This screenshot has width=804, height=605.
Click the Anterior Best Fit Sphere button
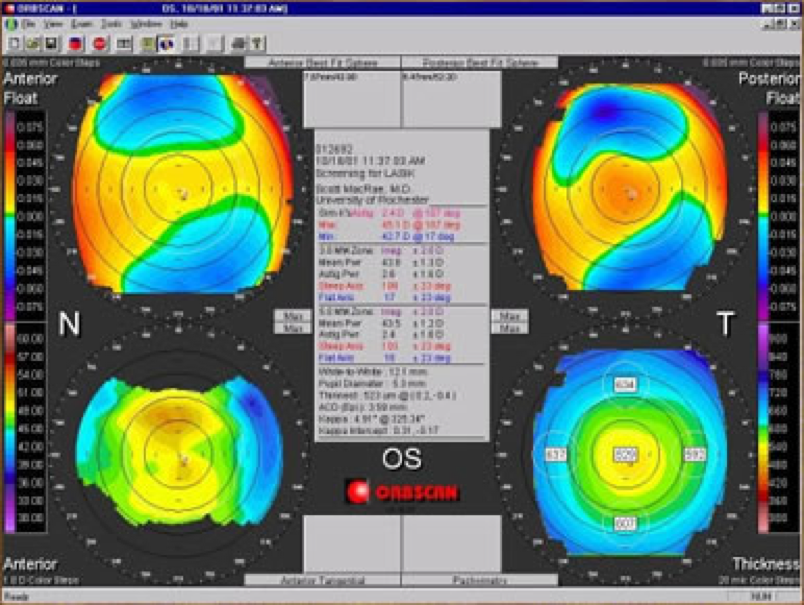point(323,63)
